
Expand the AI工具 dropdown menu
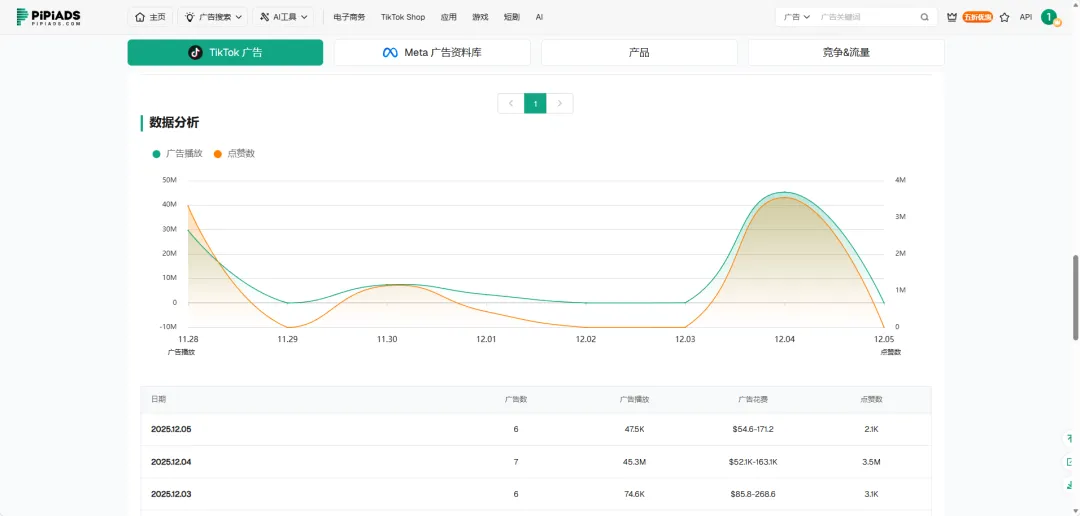[284, 17]
